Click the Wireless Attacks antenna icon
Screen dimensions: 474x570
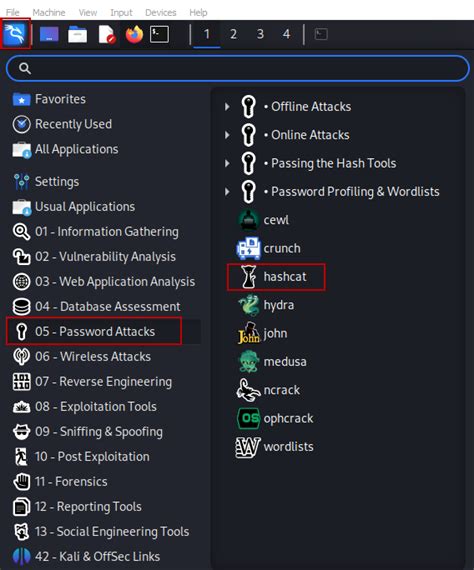coord(21,357)
